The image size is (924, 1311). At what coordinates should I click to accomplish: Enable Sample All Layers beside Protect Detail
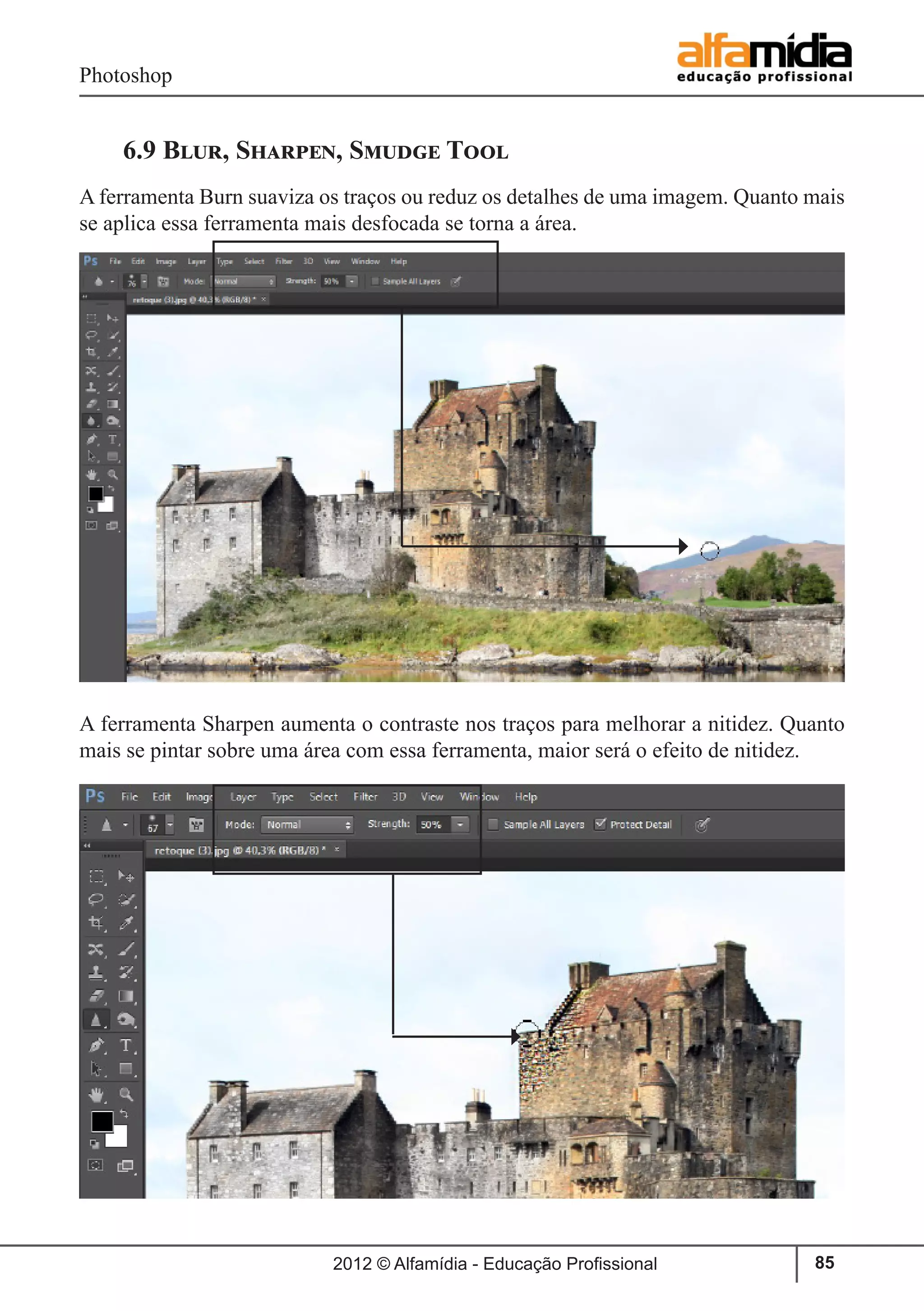[x=494, y=824]
